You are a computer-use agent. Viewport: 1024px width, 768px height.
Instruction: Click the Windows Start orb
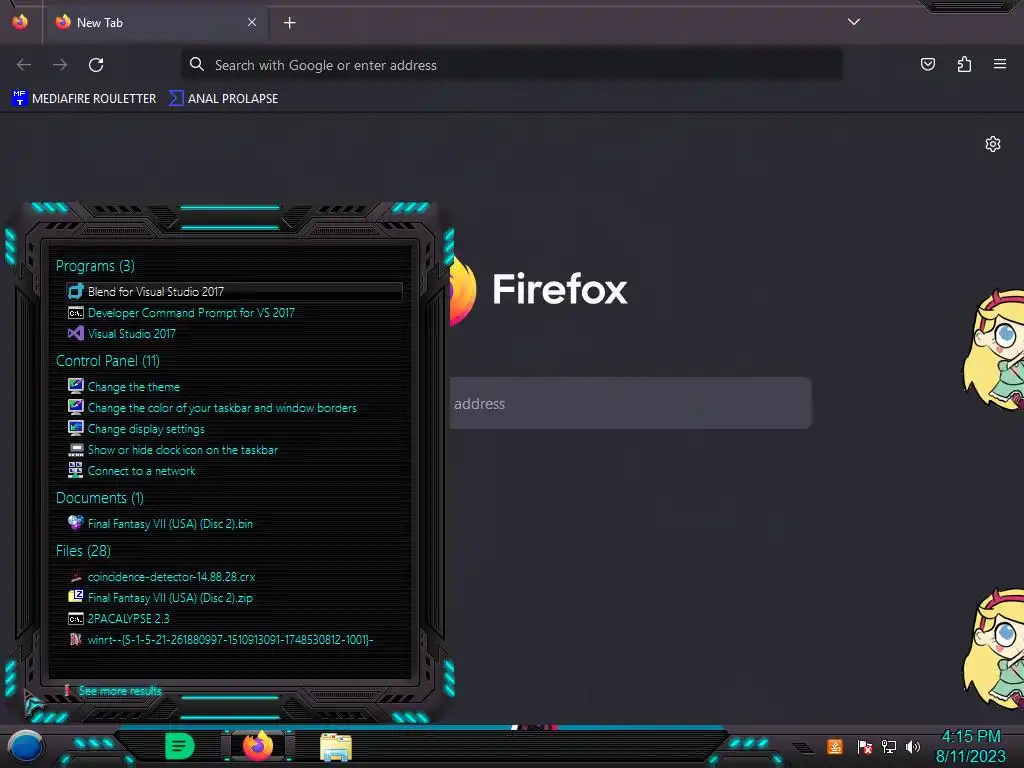pos(25,746)
